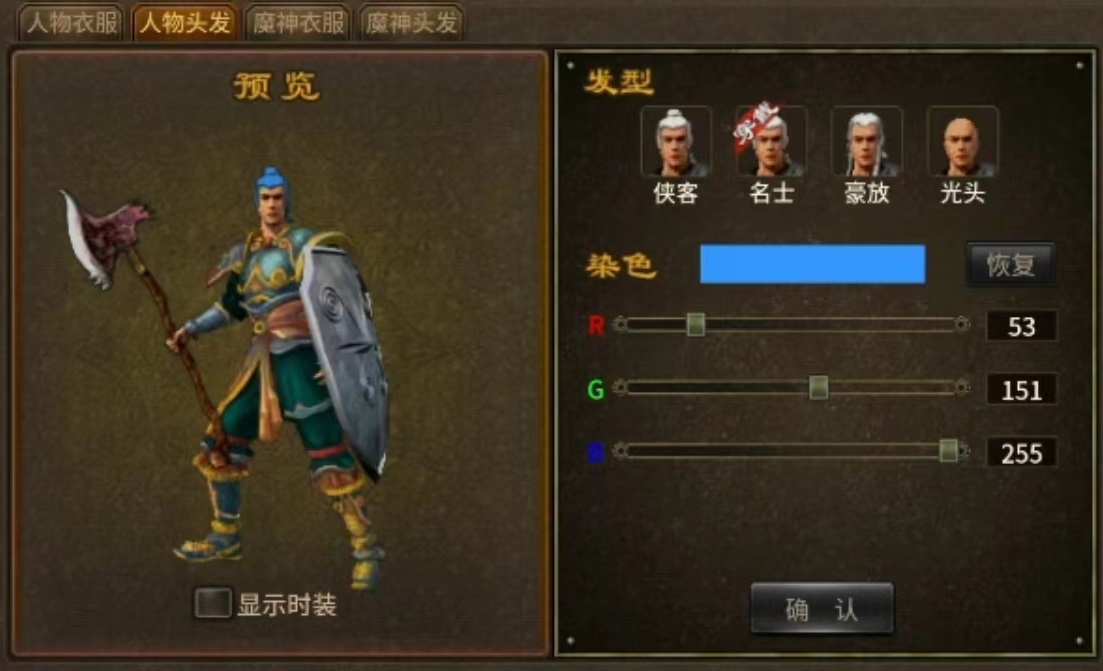This screenshot has height=671, width=1103.
Task: Click the G value field showing 151
Action: (x=1021, y=390)
